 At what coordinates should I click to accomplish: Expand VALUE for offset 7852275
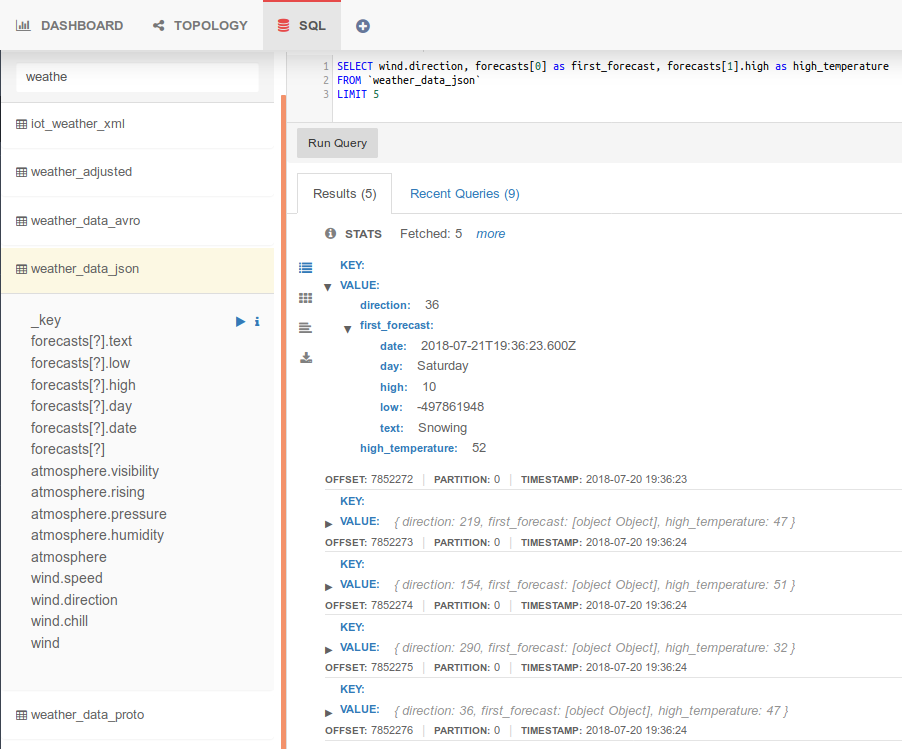pos(328,650)
